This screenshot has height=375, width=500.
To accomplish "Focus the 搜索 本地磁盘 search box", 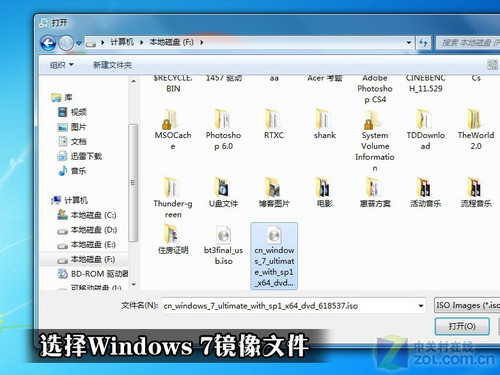I will click(468, 43).
